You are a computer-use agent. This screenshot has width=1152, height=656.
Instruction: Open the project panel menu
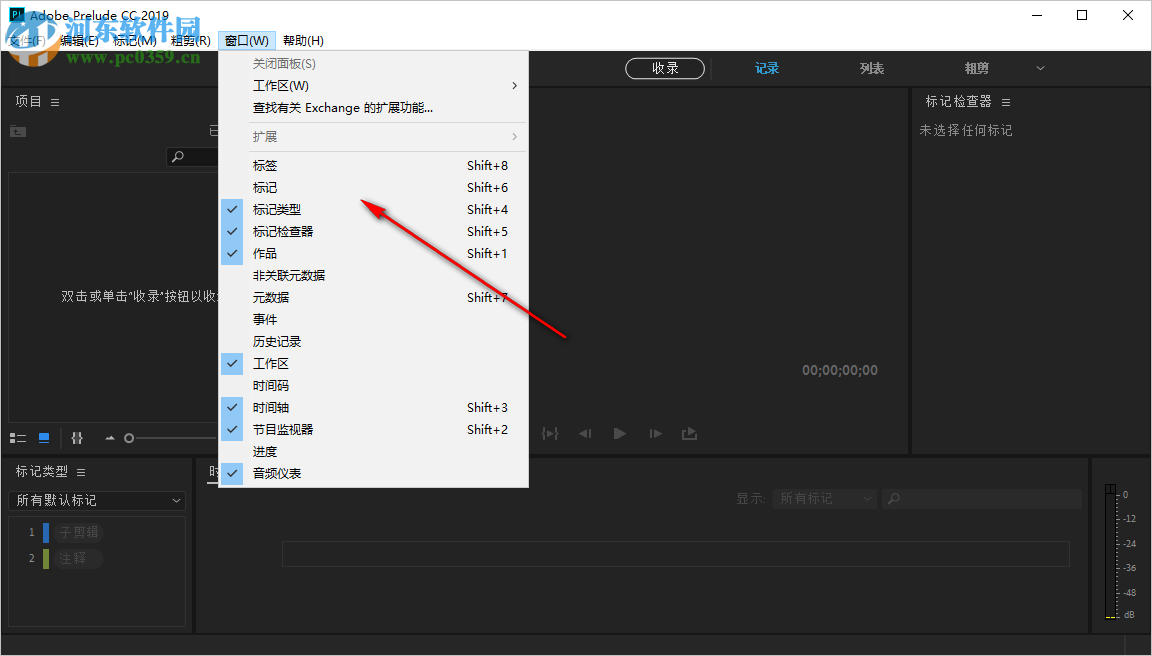[x=54, y=101]
